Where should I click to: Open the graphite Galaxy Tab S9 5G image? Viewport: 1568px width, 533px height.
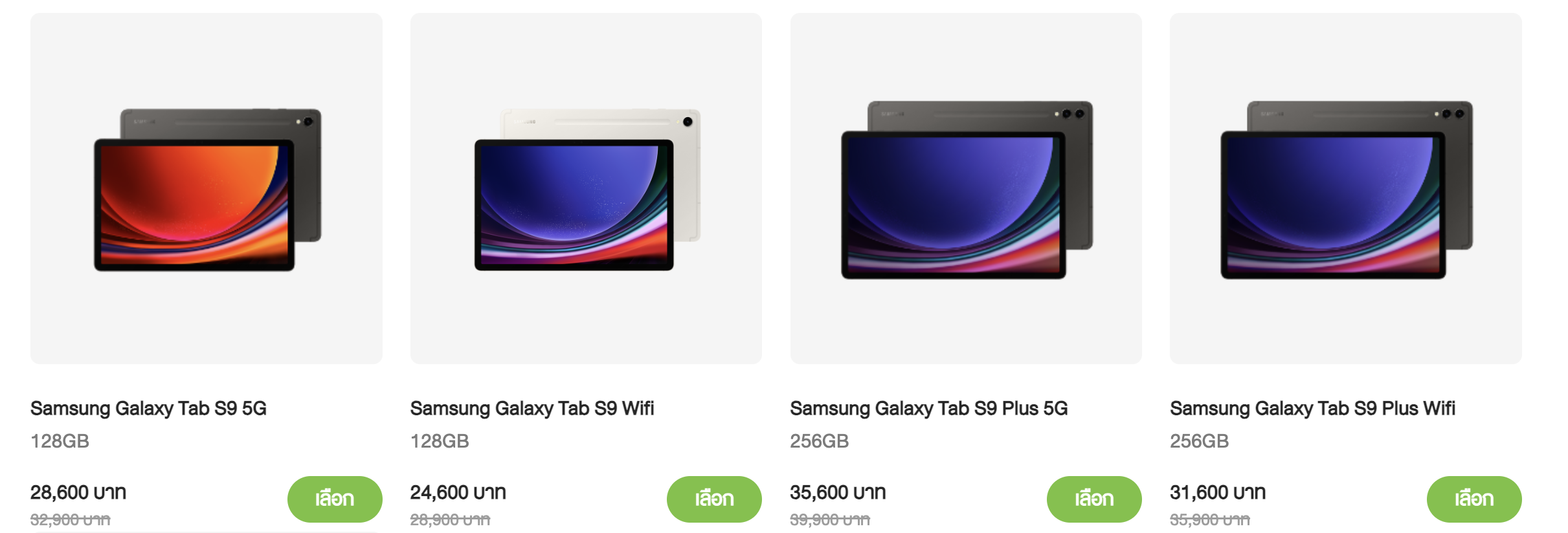(x=207, y=188)
